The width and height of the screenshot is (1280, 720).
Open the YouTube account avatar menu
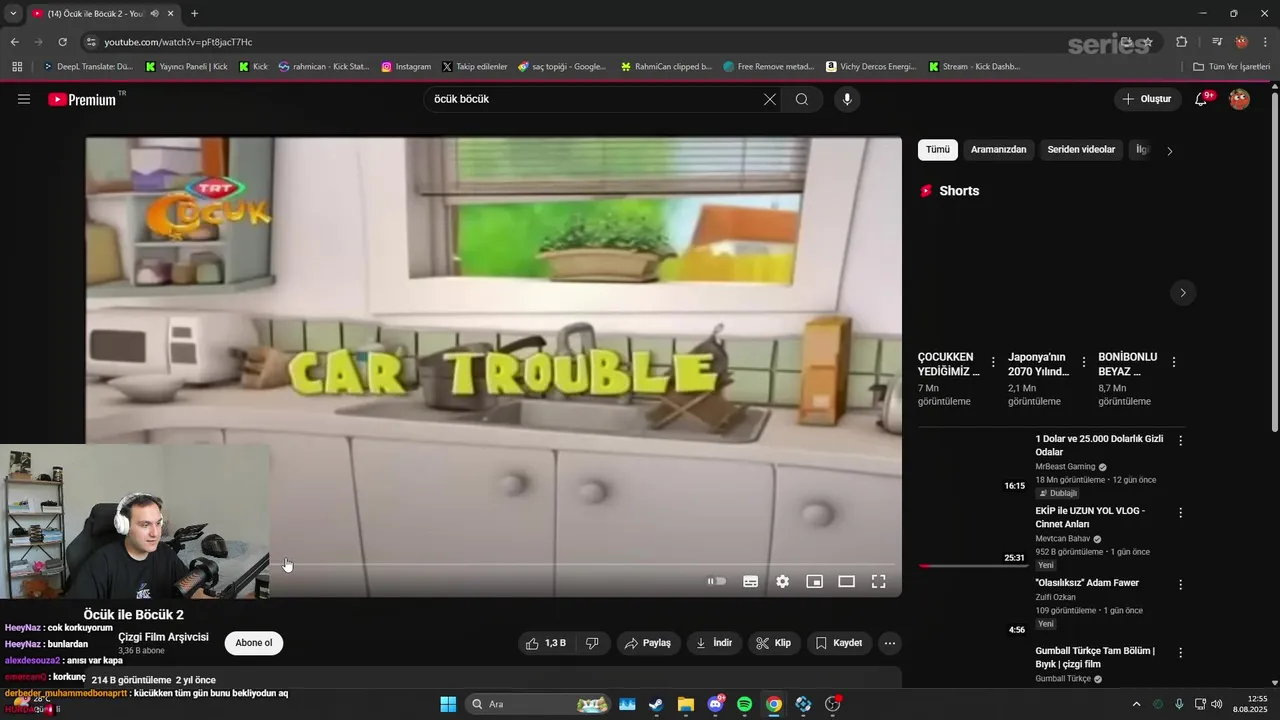pyautogui.click(x=1239, y=99)
